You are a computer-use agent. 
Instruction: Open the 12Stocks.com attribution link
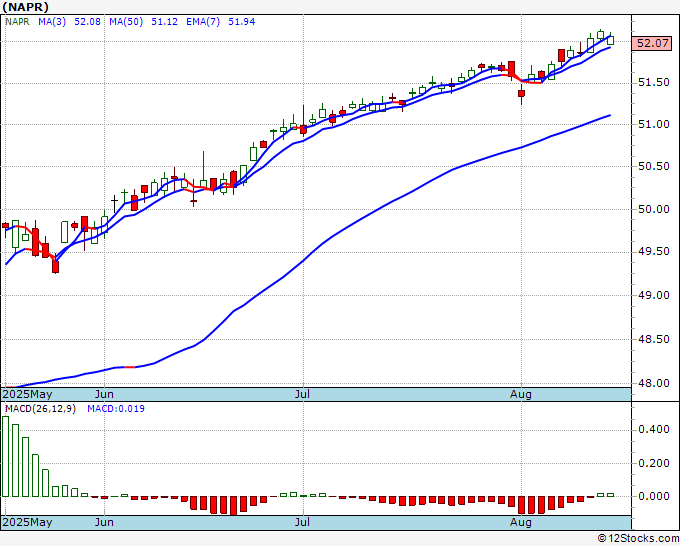point(638,539)
